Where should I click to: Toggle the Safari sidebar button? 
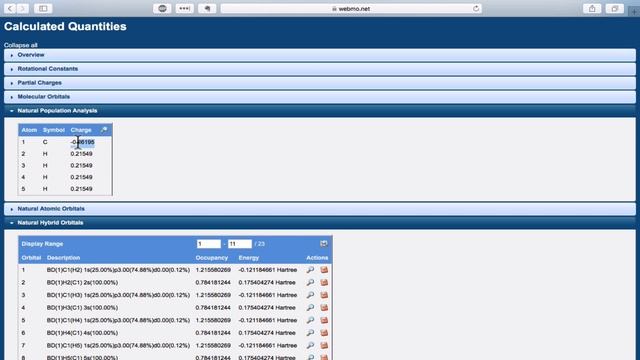pyautogui.click(x=43, y=8)
